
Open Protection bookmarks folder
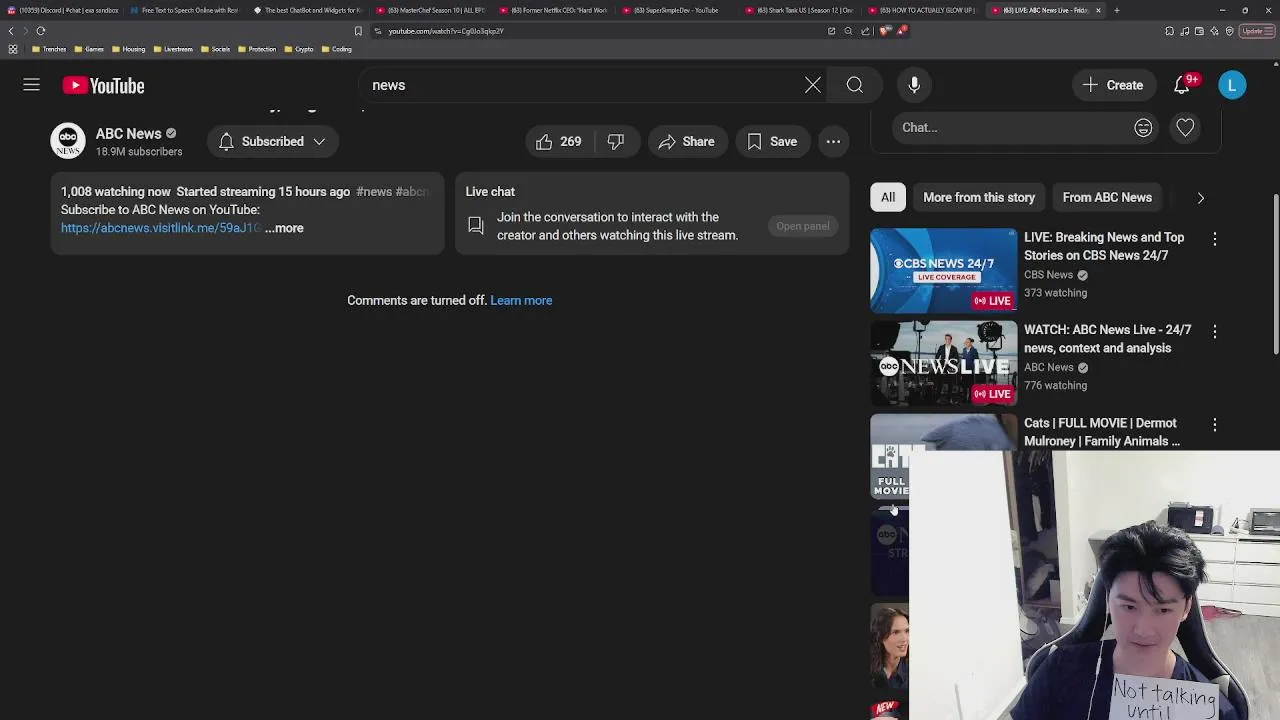click(x=257, y=49)
